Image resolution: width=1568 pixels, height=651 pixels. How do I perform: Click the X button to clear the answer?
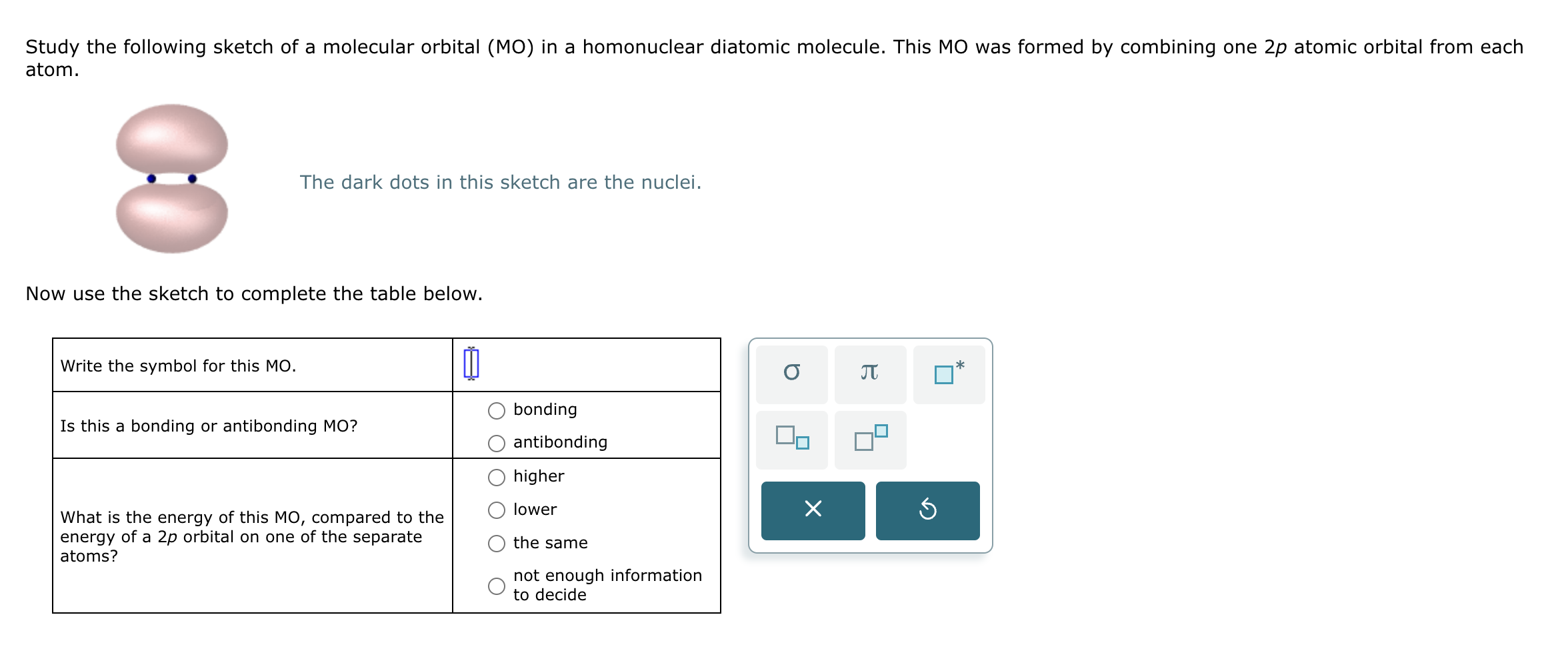tap(812, 510)
